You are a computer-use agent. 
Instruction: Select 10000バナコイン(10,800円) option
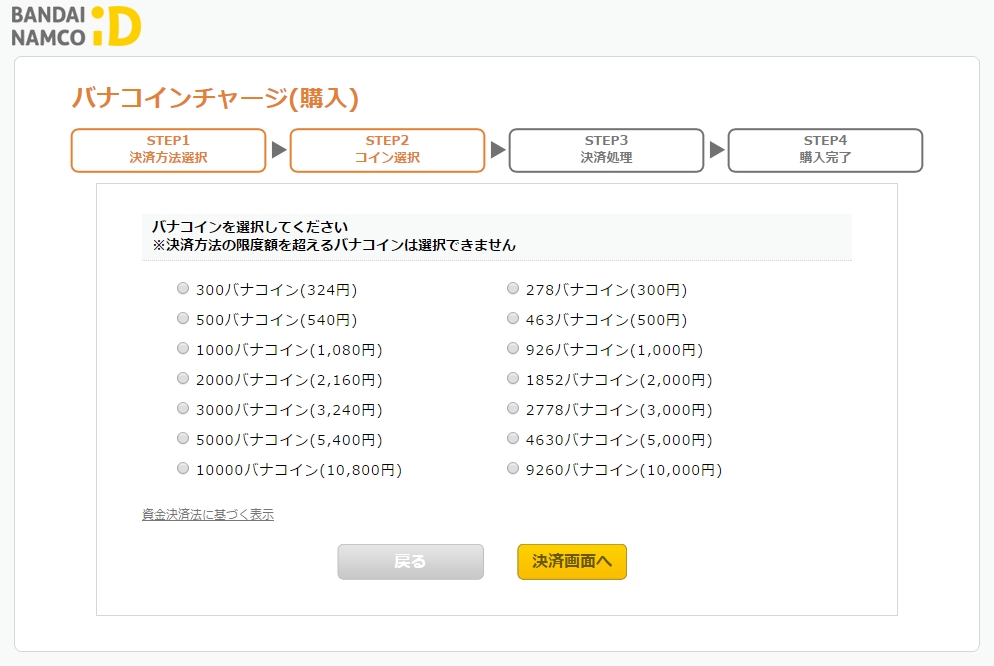coord(183,468)
